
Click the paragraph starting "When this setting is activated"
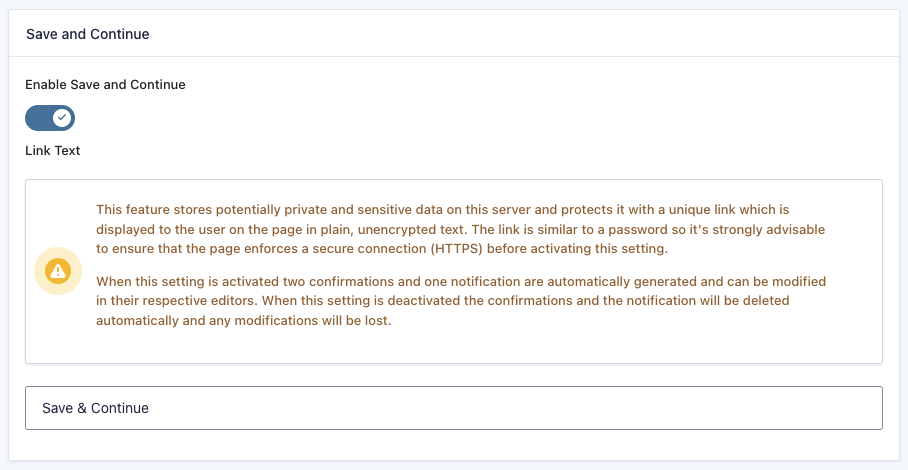(460, 302)
